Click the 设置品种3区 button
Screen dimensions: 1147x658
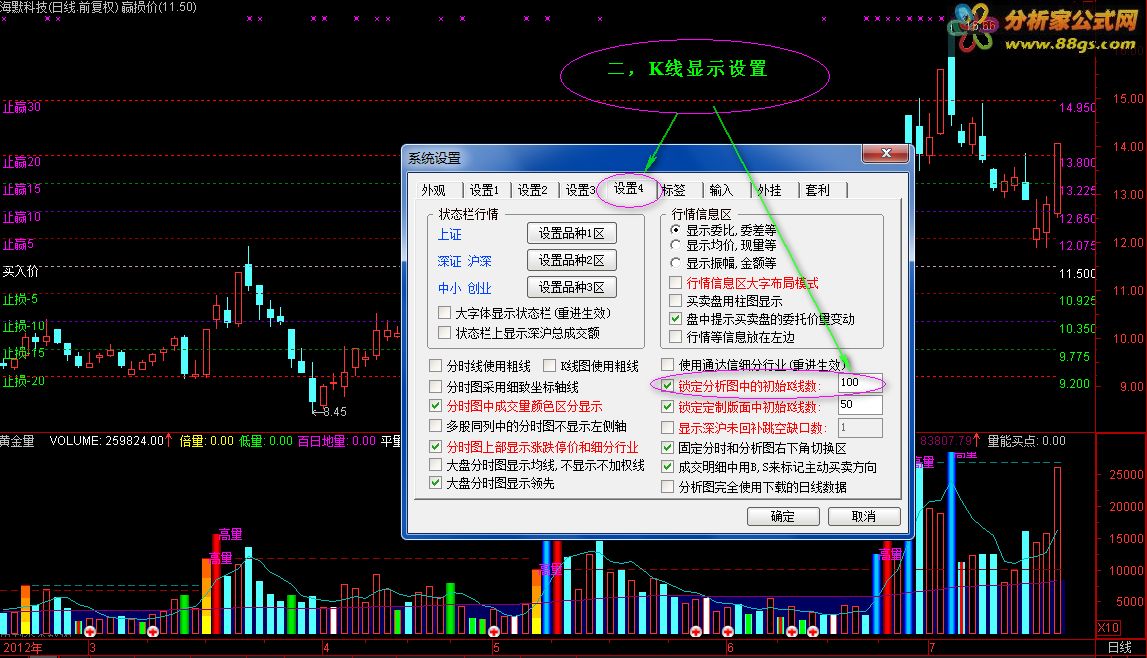572,287
